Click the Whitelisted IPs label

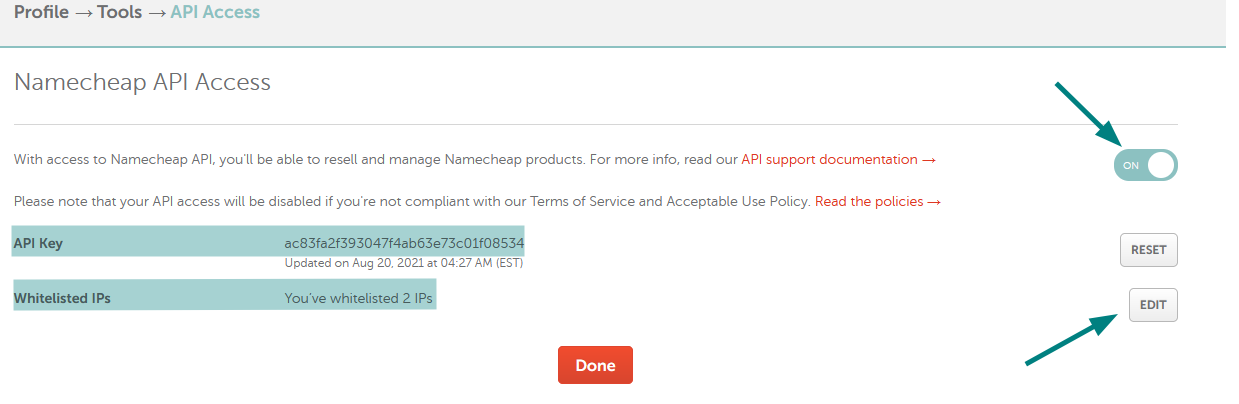point(62,298)
